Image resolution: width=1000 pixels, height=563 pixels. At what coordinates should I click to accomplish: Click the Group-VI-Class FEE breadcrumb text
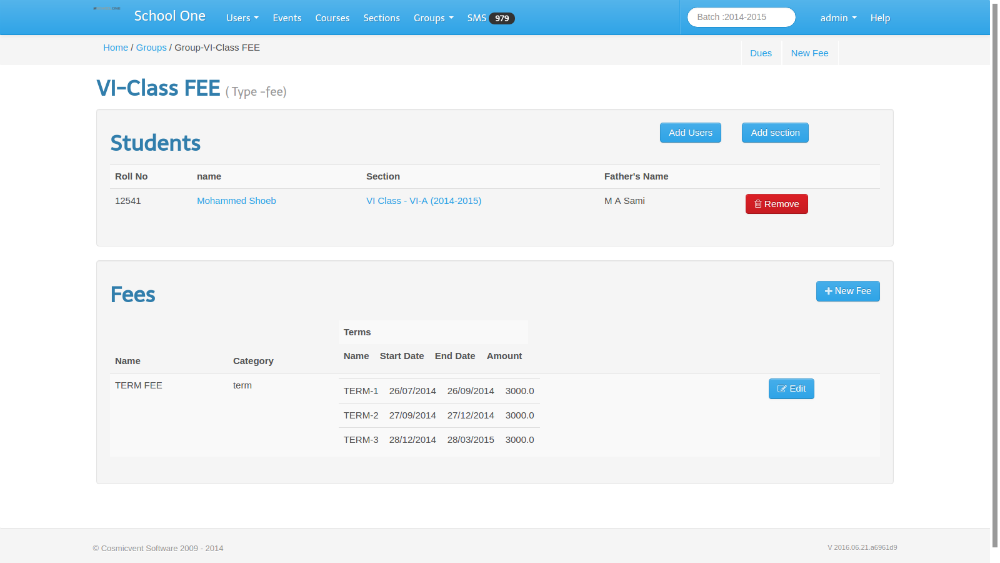pos(217,48)
